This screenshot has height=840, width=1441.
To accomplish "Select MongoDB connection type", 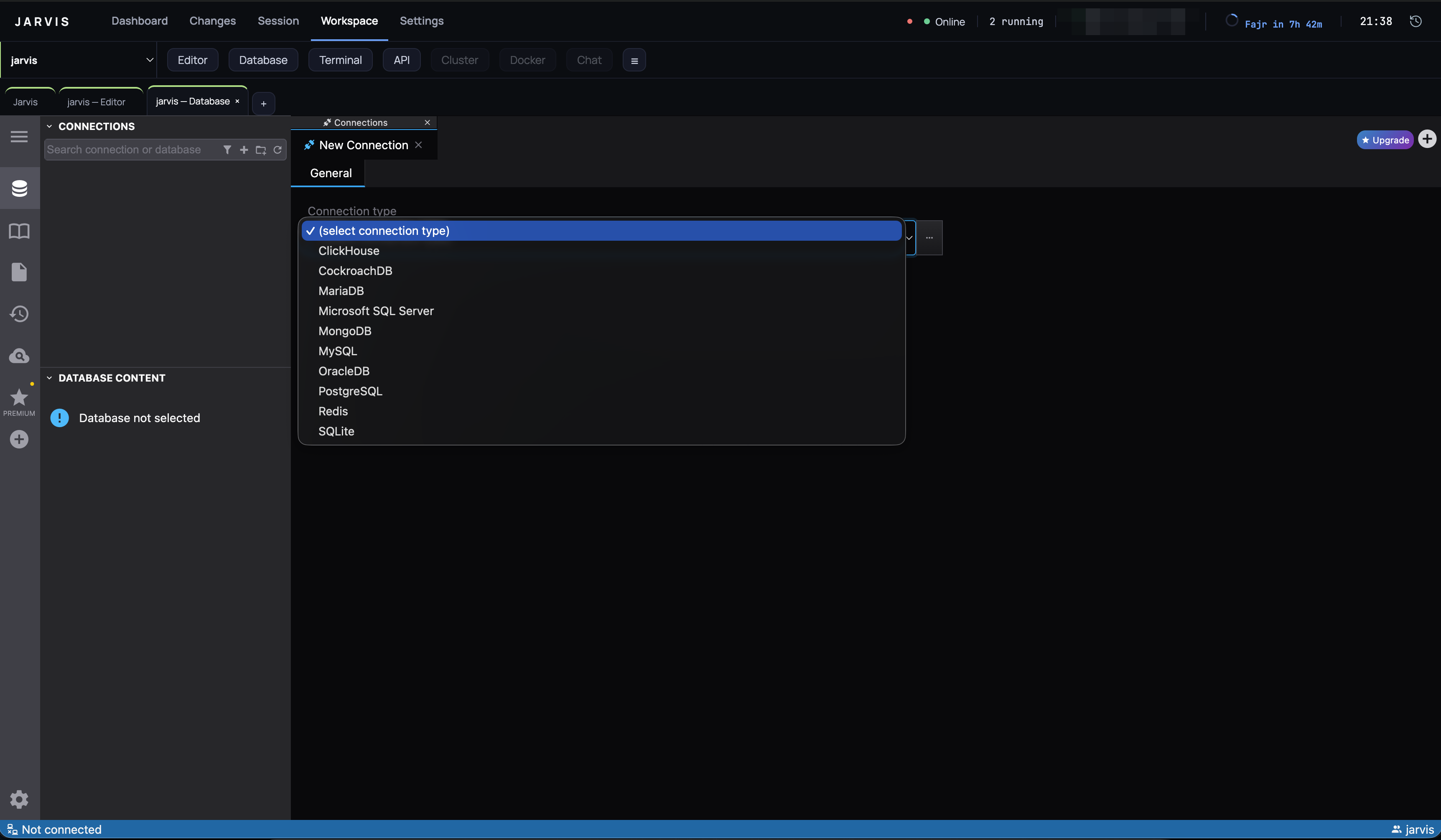I will (x=601, y=331).
